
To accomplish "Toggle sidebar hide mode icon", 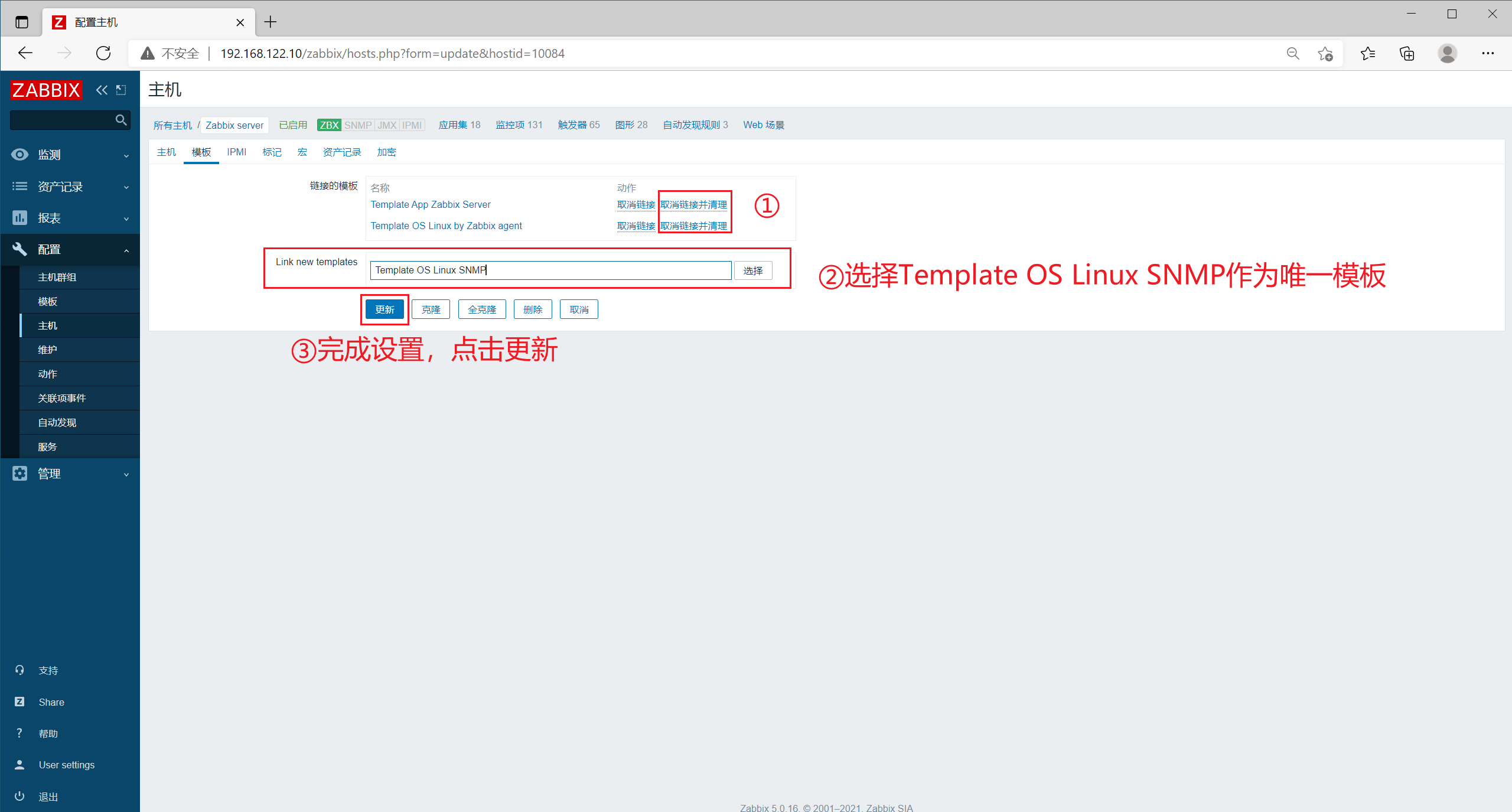I will pyautogui.click(x=121, y=90).
